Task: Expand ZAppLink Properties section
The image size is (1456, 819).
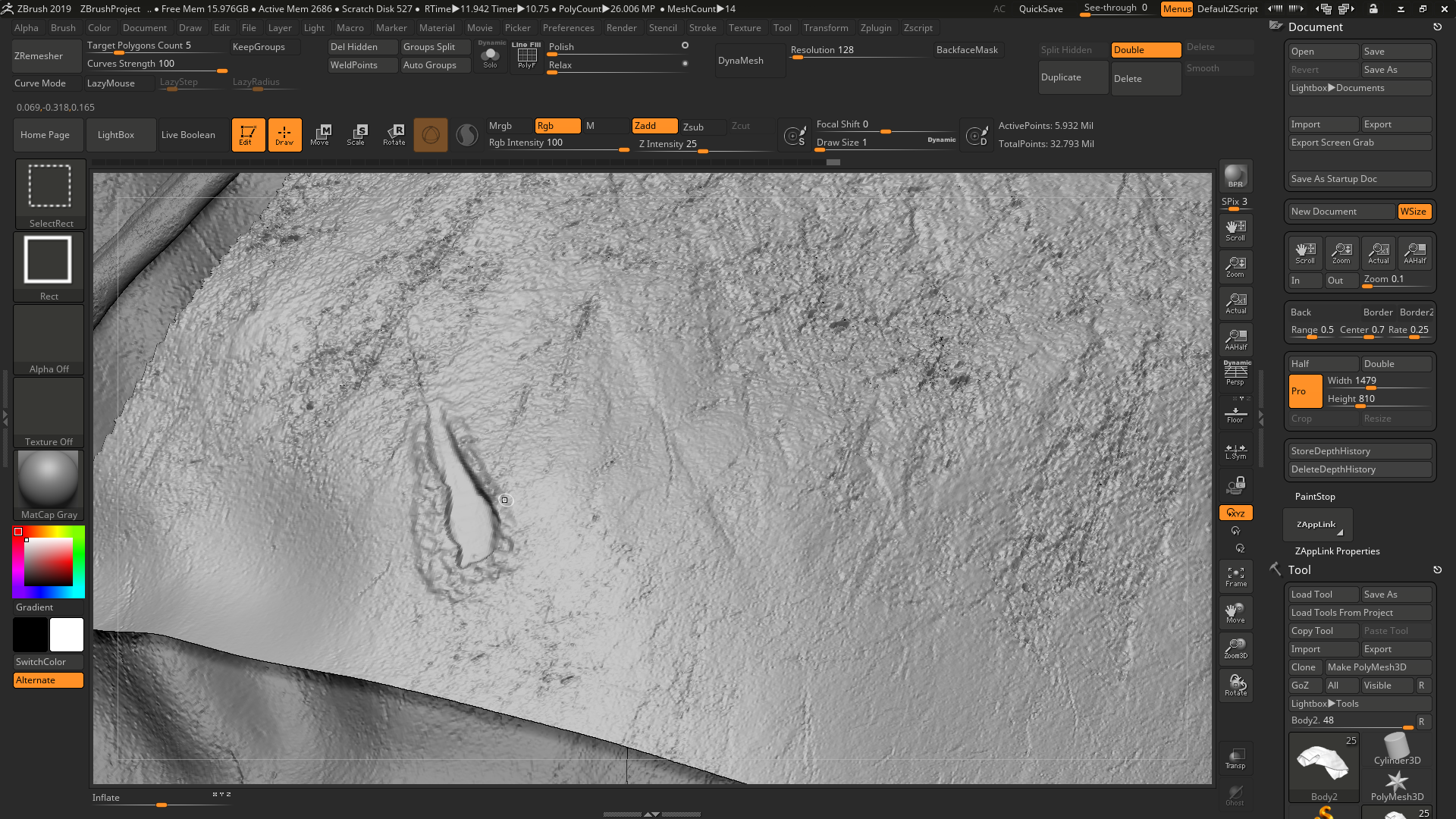Action: tap(1337, 551)
